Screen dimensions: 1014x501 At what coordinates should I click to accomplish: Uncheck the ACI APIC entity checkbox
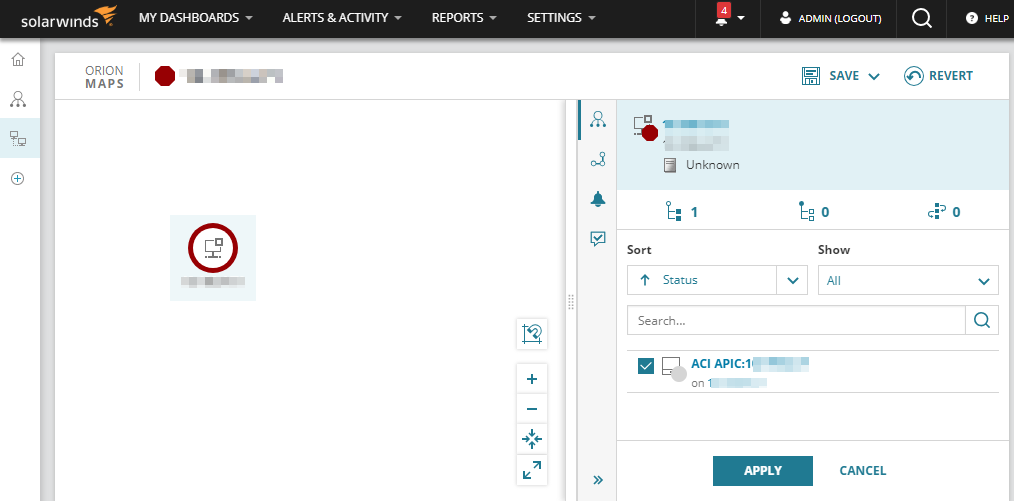(646, 366)
